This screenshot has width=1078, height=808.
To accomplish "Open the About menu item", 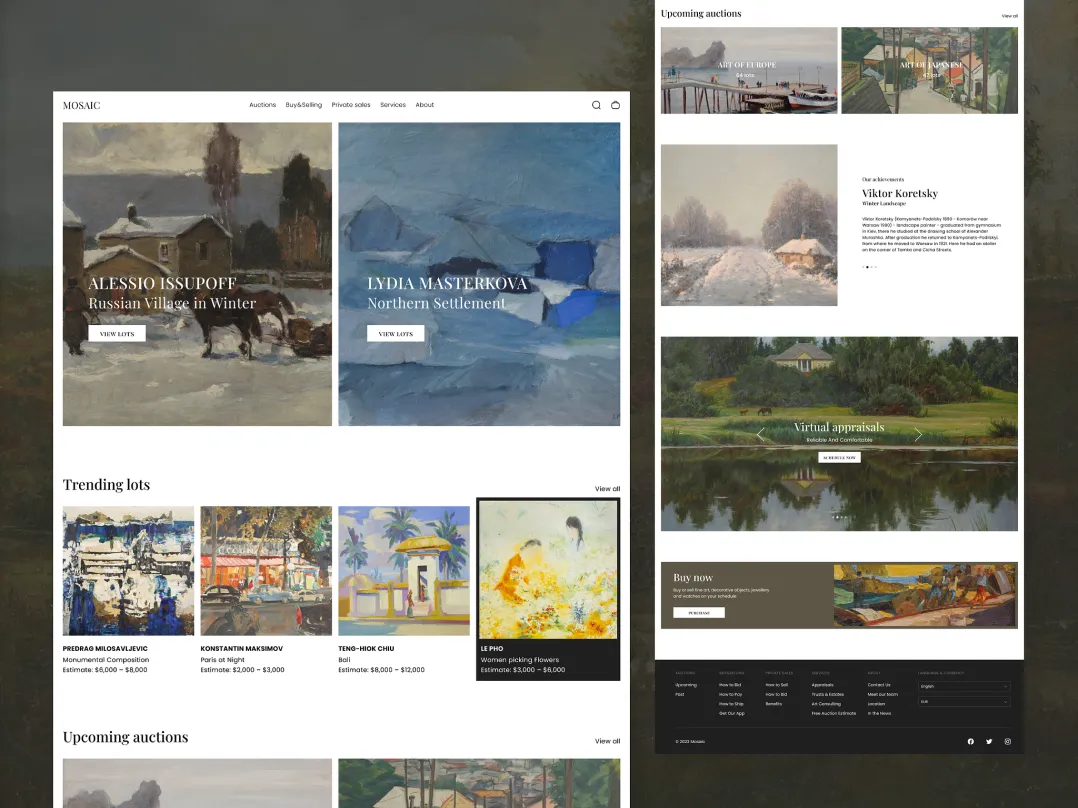I will 425,104.
